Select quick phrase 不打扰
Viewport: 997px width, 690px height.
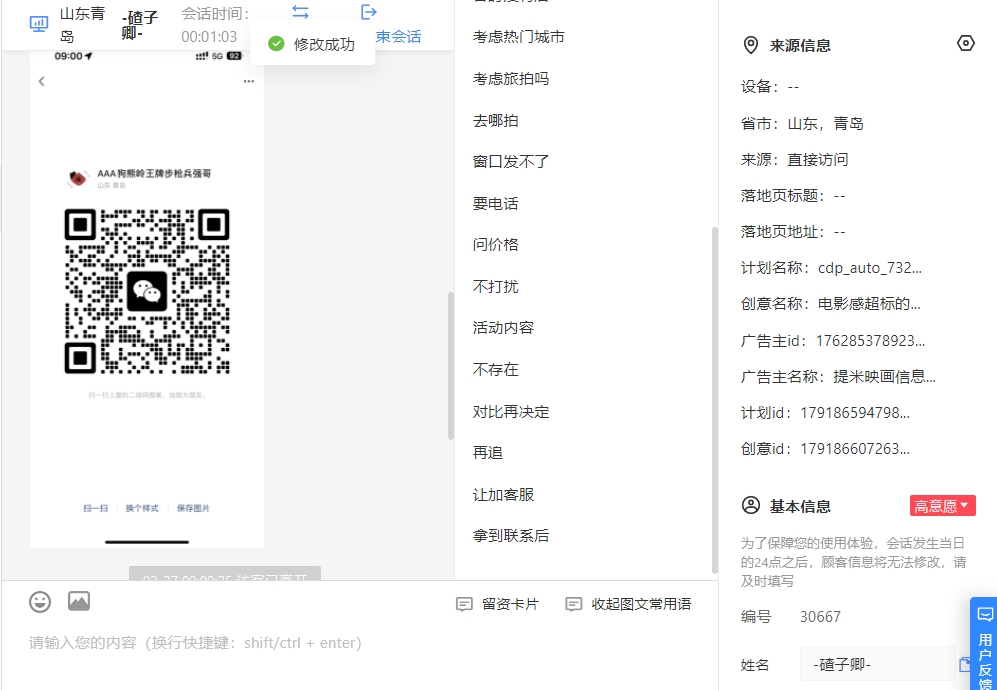point(495,286)
